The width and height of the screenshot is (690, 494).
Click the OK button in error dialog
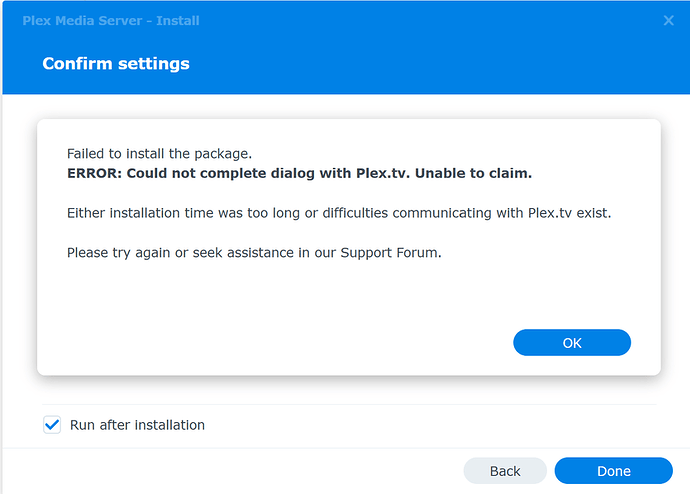coord(571,343)
